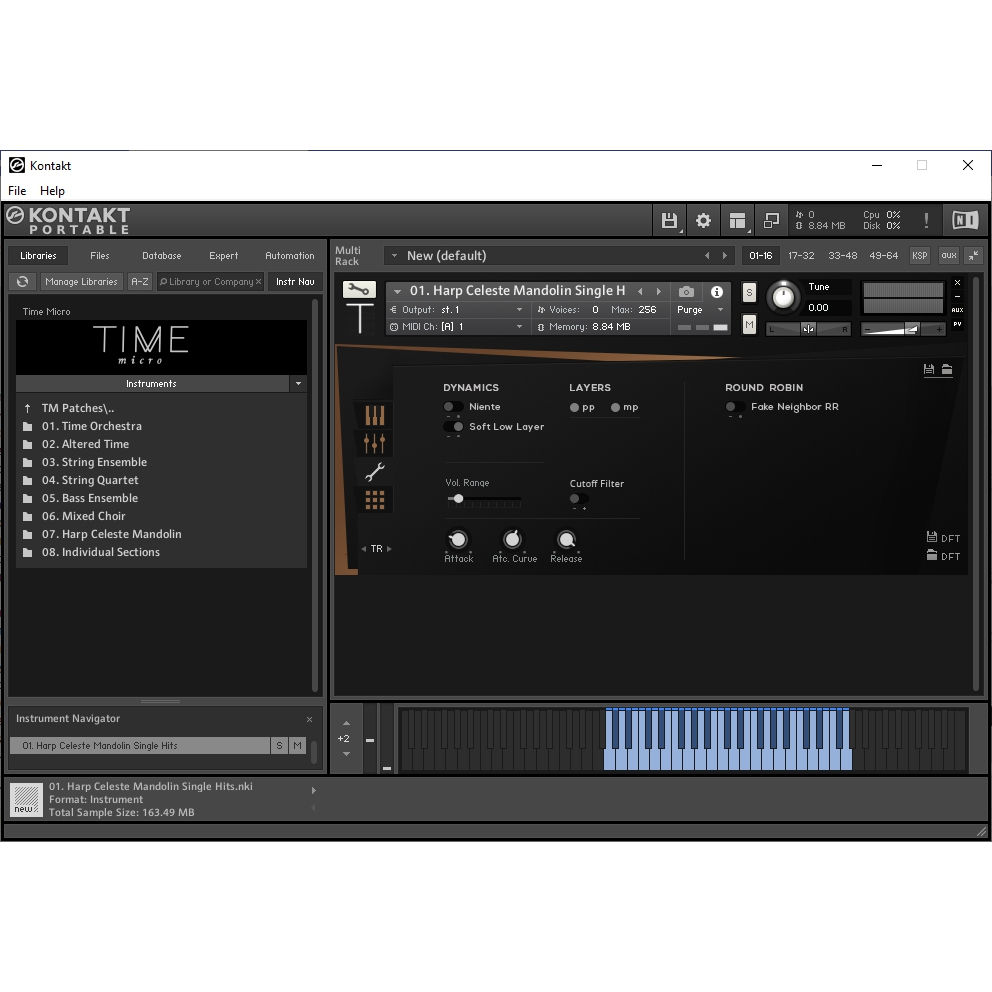Switch to the Automation tab
Screen dimensions: 992x992
coord(290,256)
